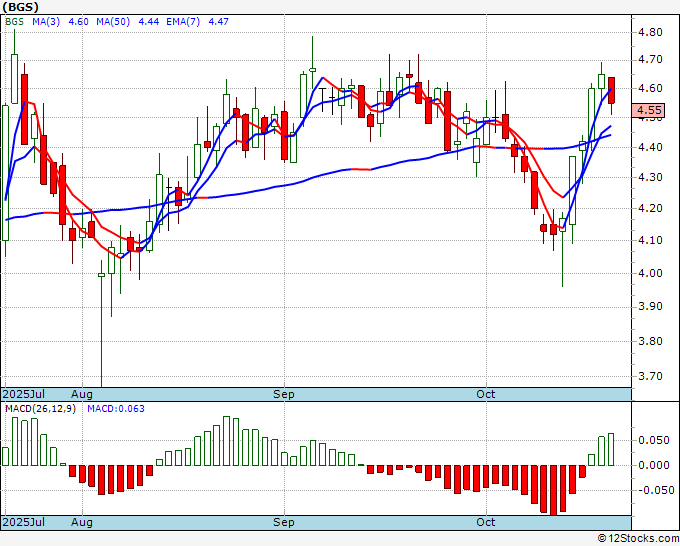Image resolution: width=680 pixels, height=546 pixels.
Task: Click the latest green MACD histogram bar
Action: (611, 449)
